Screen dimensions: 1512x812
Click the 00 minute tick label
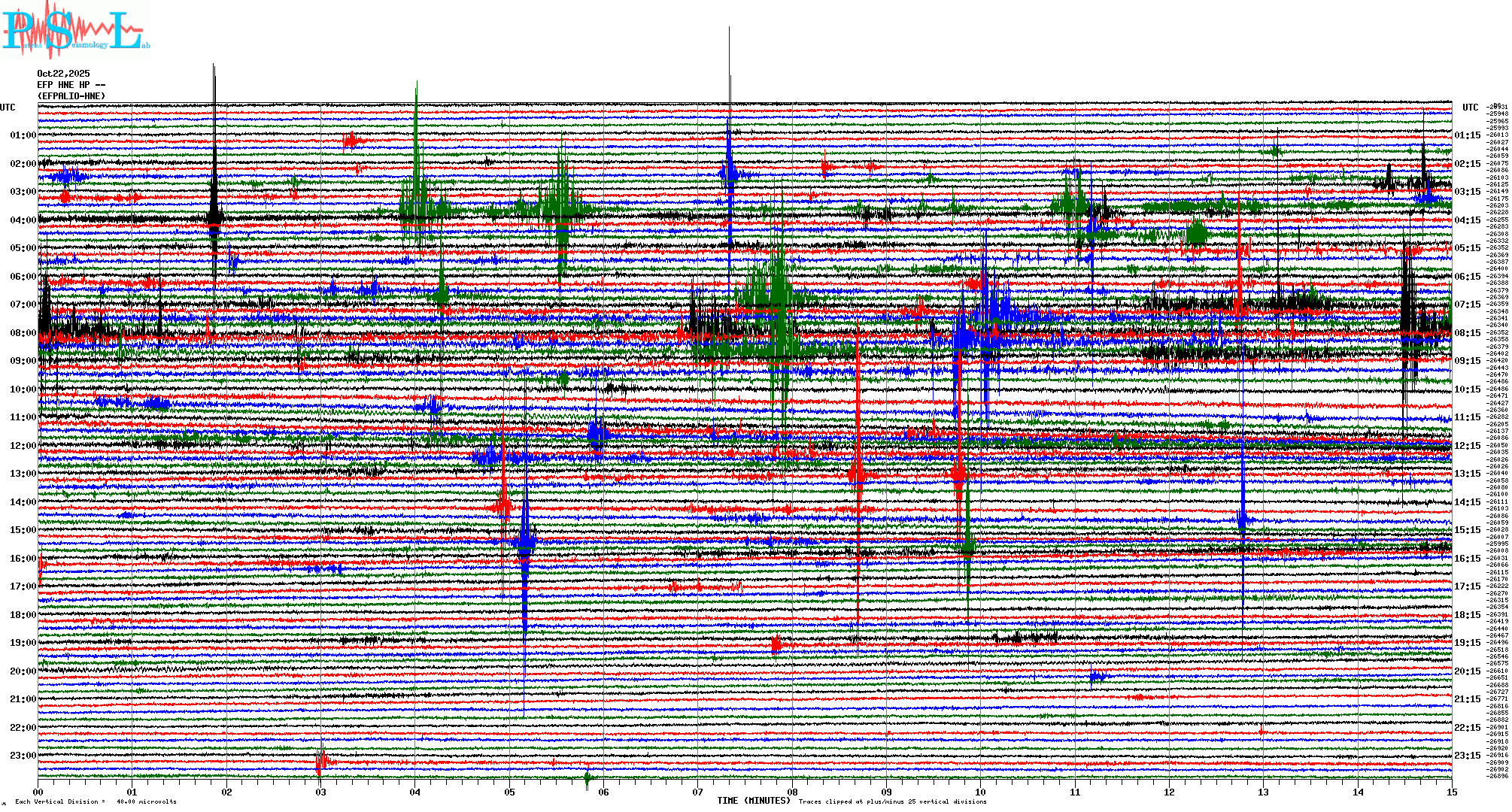38,792
